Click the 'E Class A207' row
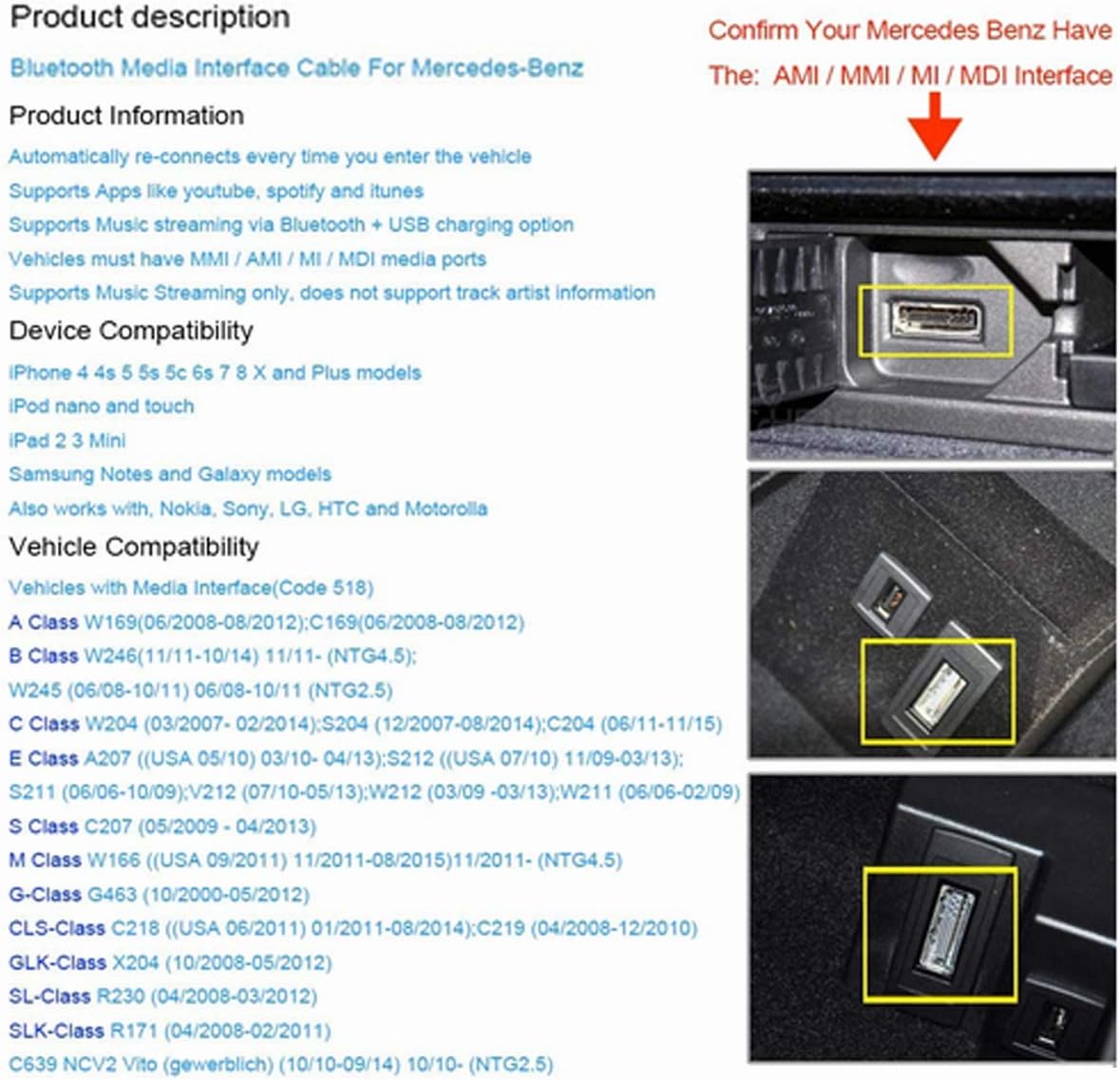 (346, 759)
